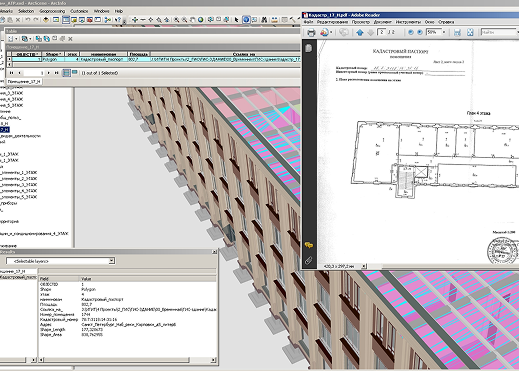Screen dimensions: 519x371
Task: Click the Find text field in Adobe Reader
Action: pyautogui.click(x=498, y=32)
